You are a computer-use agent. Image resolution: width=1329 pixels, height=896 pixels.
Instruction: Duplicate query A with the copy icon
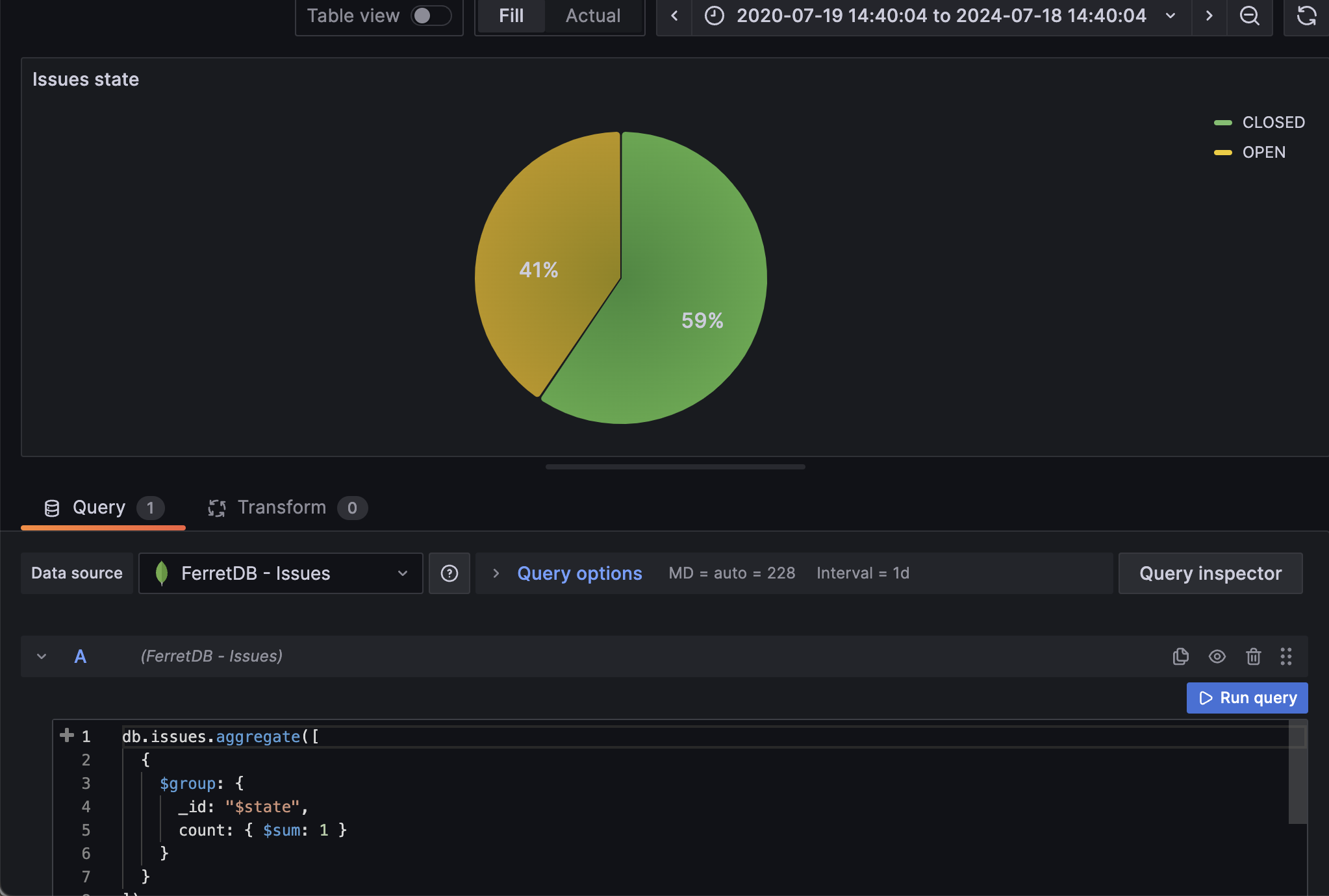click(1180, 656)
